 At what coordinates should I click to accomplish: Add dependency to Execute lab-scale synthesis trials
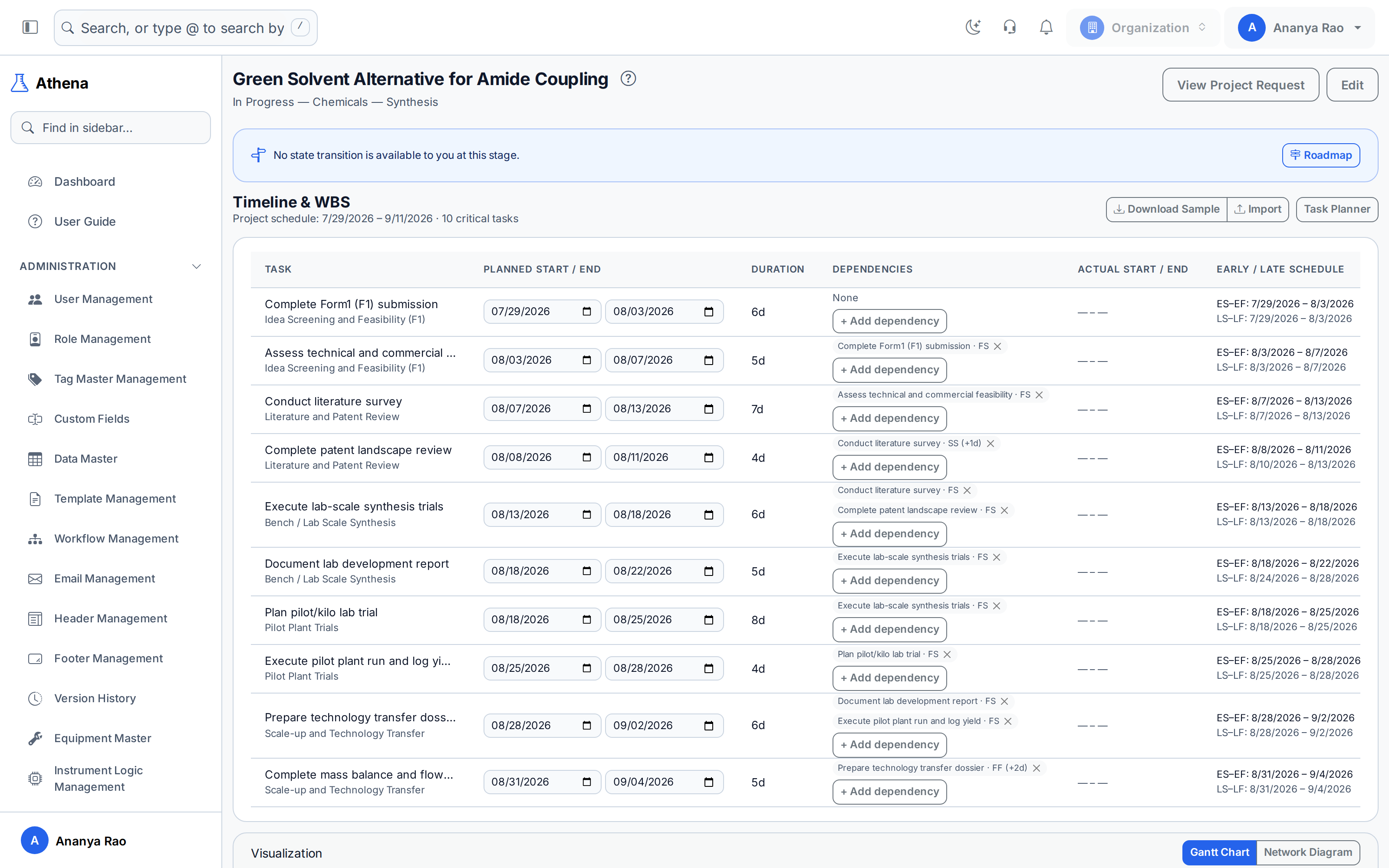tap(890, 534)
